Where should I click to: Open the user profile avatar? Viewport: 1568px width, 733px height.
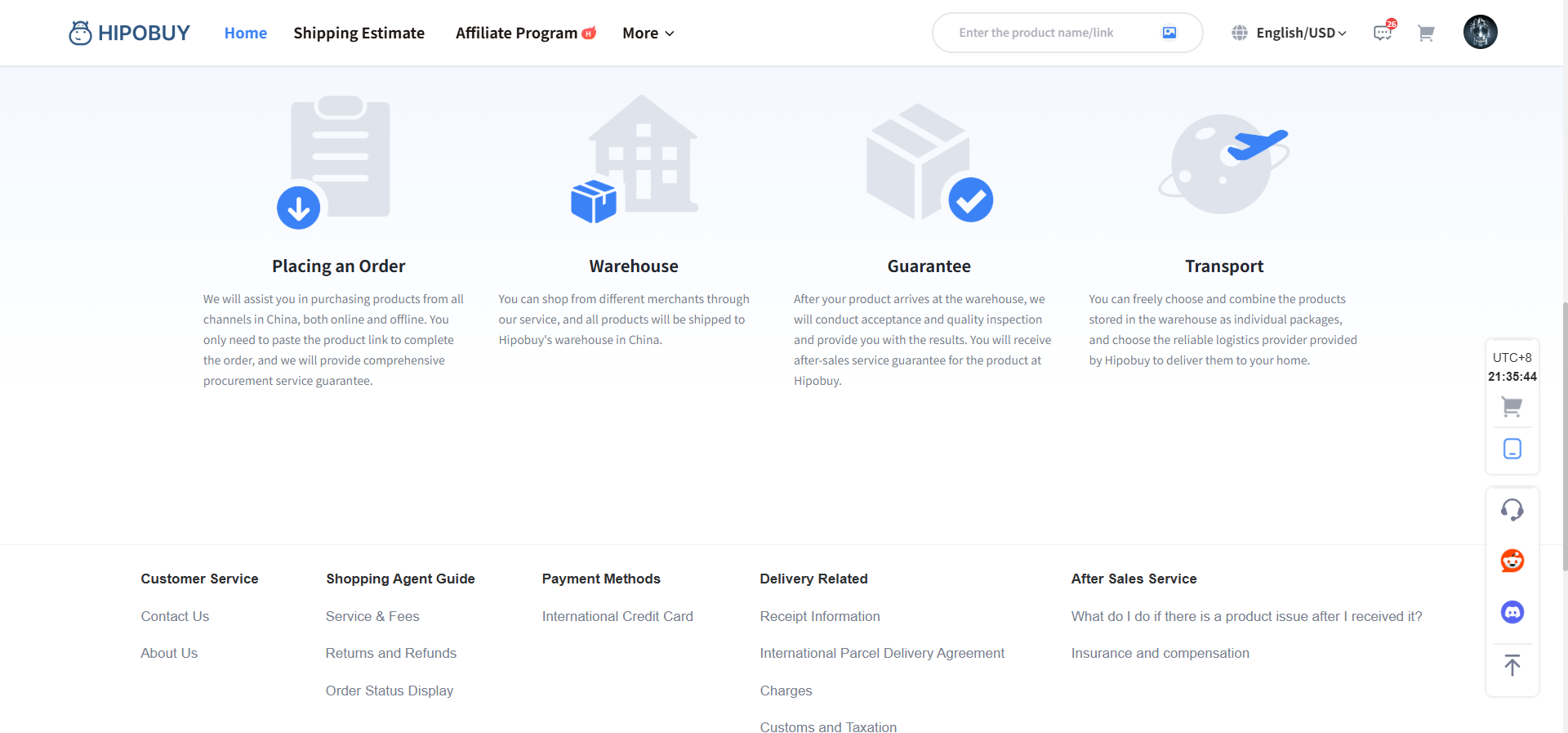(x=1480, y=32)
